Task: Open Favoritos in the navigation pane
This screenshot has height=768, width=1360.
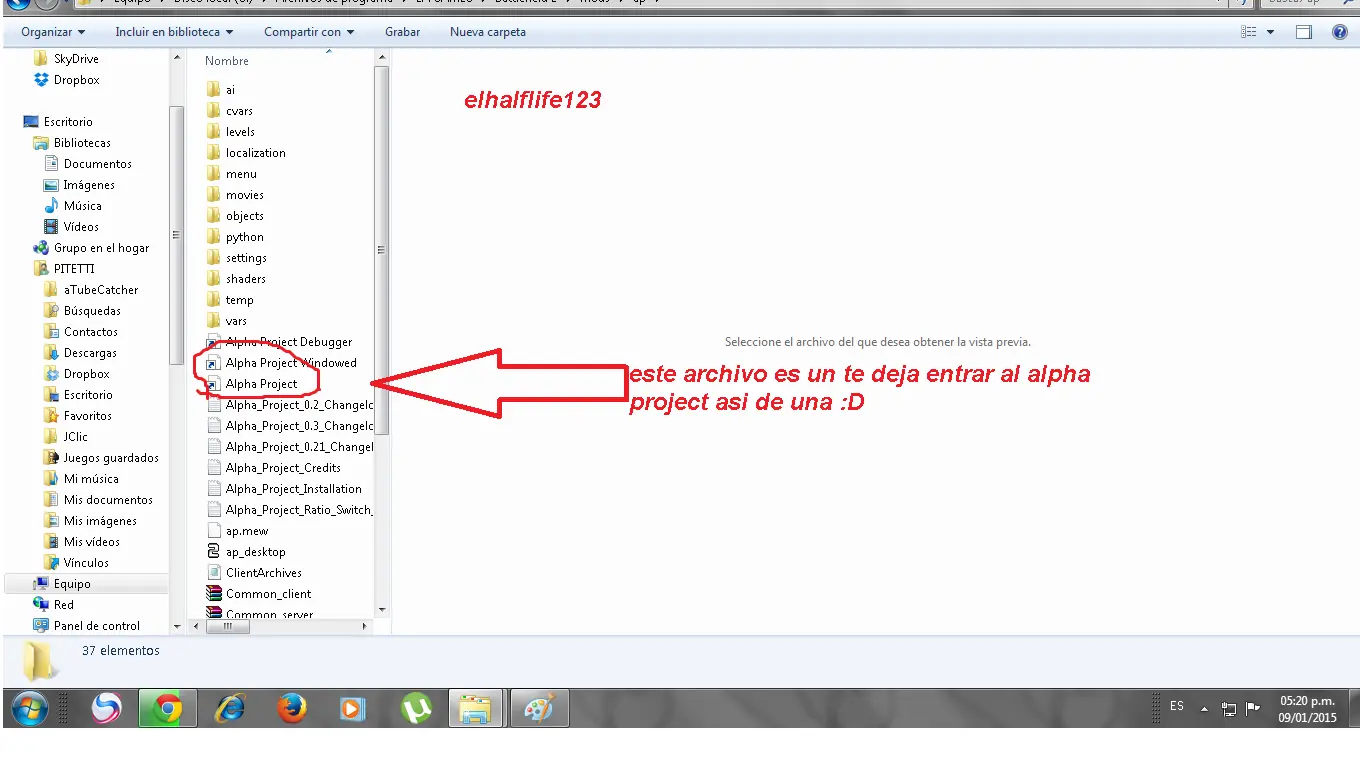Action: (x=87, y=416)
